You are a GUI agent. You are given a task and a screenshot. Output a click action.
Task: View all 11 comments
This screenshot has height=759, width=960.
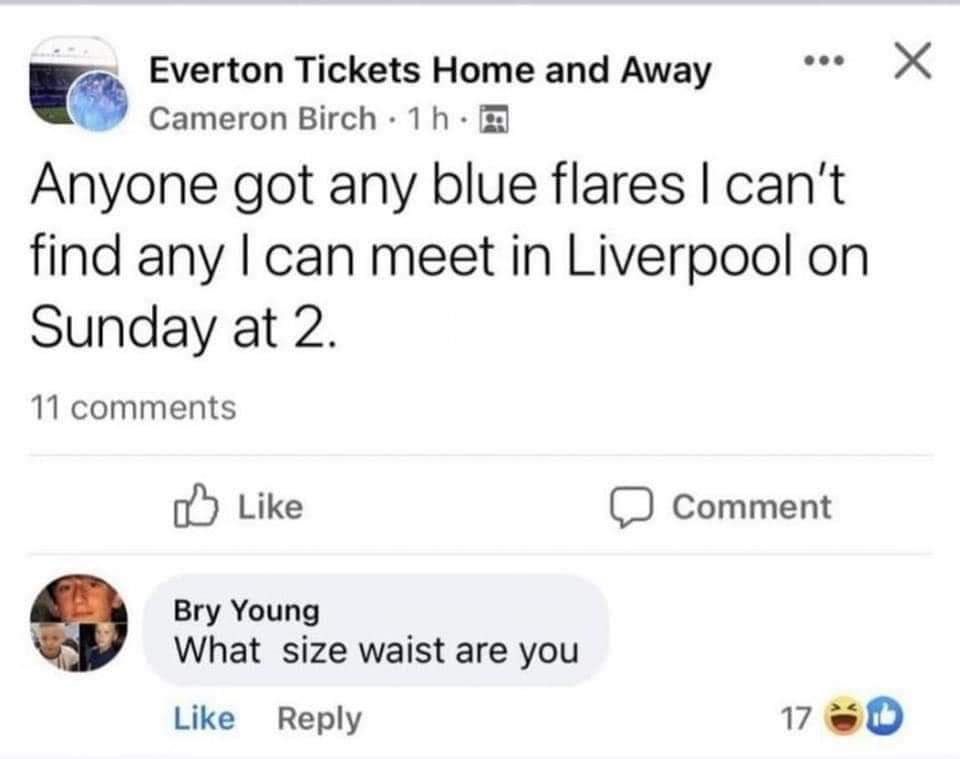[x=133, y=407]
